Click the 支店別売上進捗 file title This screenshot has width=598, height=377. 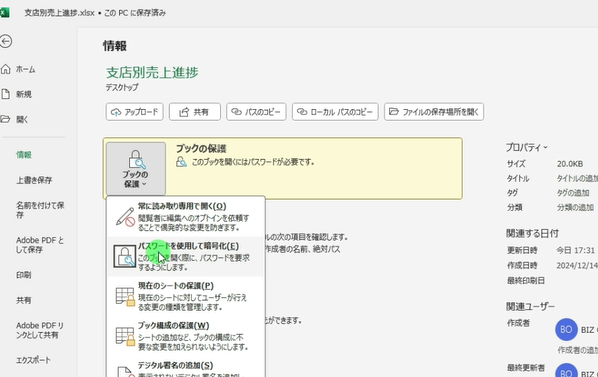pos(152,72)
